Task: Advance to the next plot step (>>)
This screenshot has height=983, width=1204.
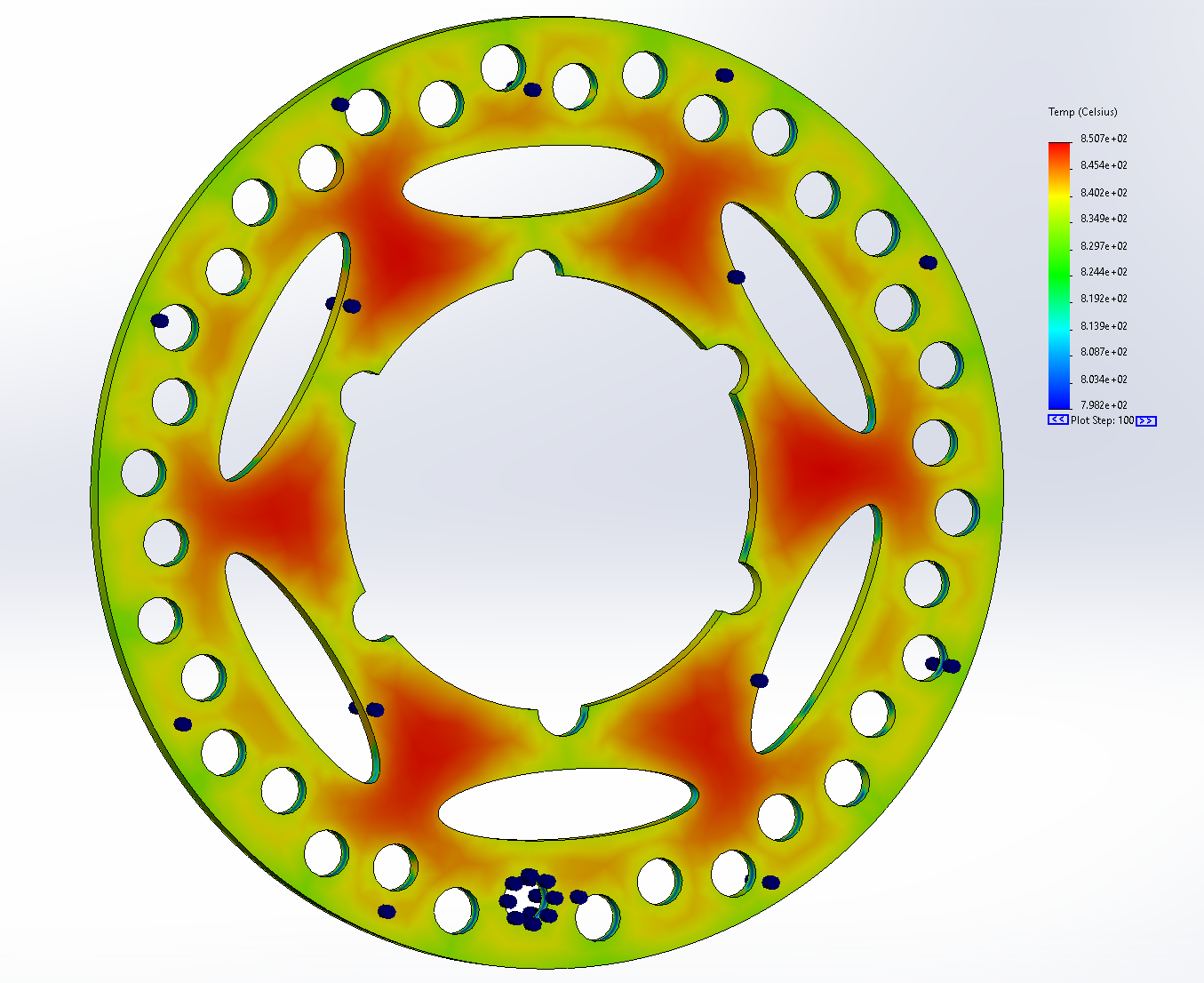Action: (x=1146, y=421)
